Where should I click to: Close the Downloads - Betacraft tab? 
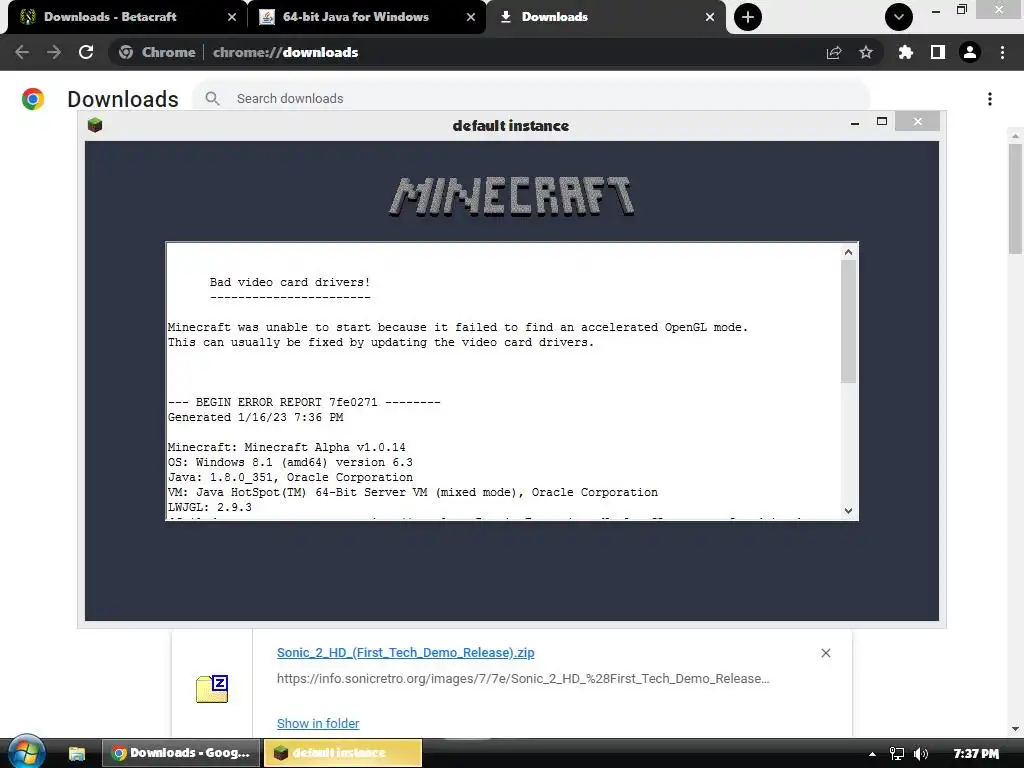pos(231,17)
